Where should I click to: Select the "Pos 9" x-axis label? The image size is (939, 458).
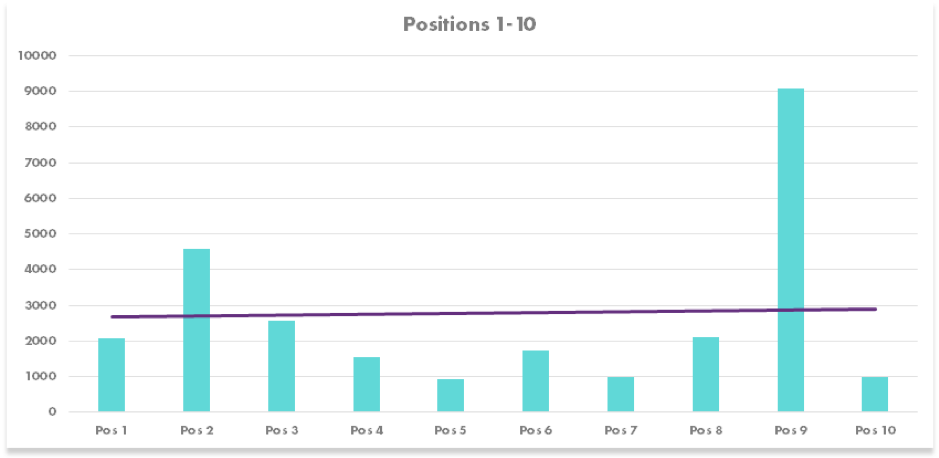click(790, 431)
